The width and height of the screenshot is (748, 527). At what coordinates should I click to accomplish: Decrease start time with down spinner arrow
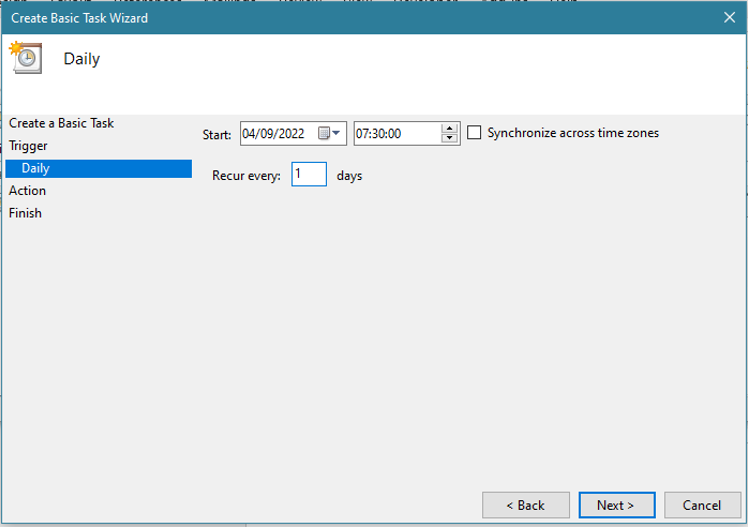449,139
